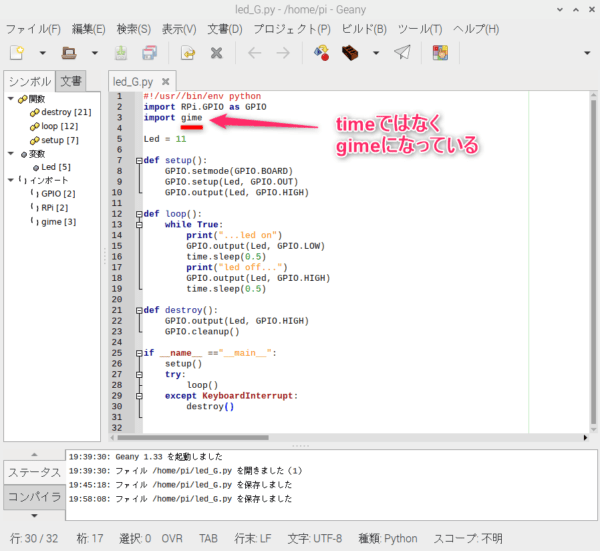Click the Color chooser toolbar icon
Screen dimensions: 600x551
point(440,52)
